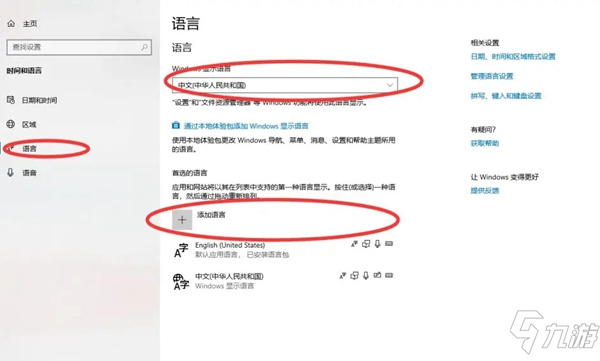The height and width of the screenshot is (361, 600).
Task: Click the 查找设置 search field
Action: click(x=79, y=47)
